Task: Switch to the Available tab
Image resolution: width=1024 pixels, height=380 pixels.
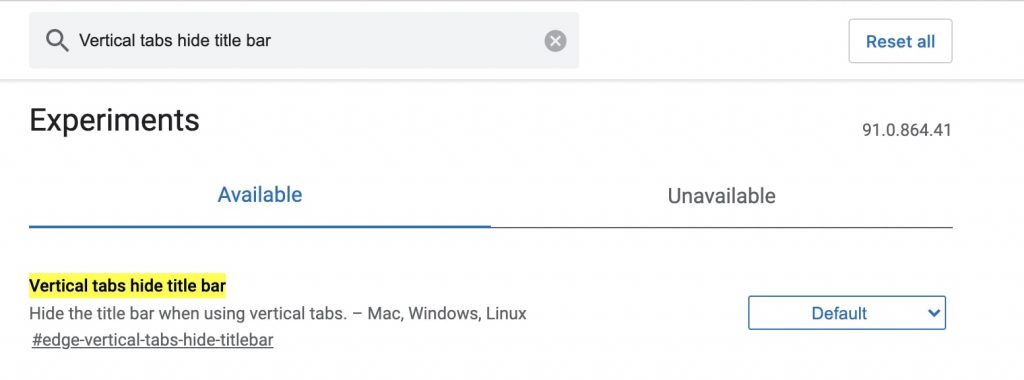Action: (260, 195)
